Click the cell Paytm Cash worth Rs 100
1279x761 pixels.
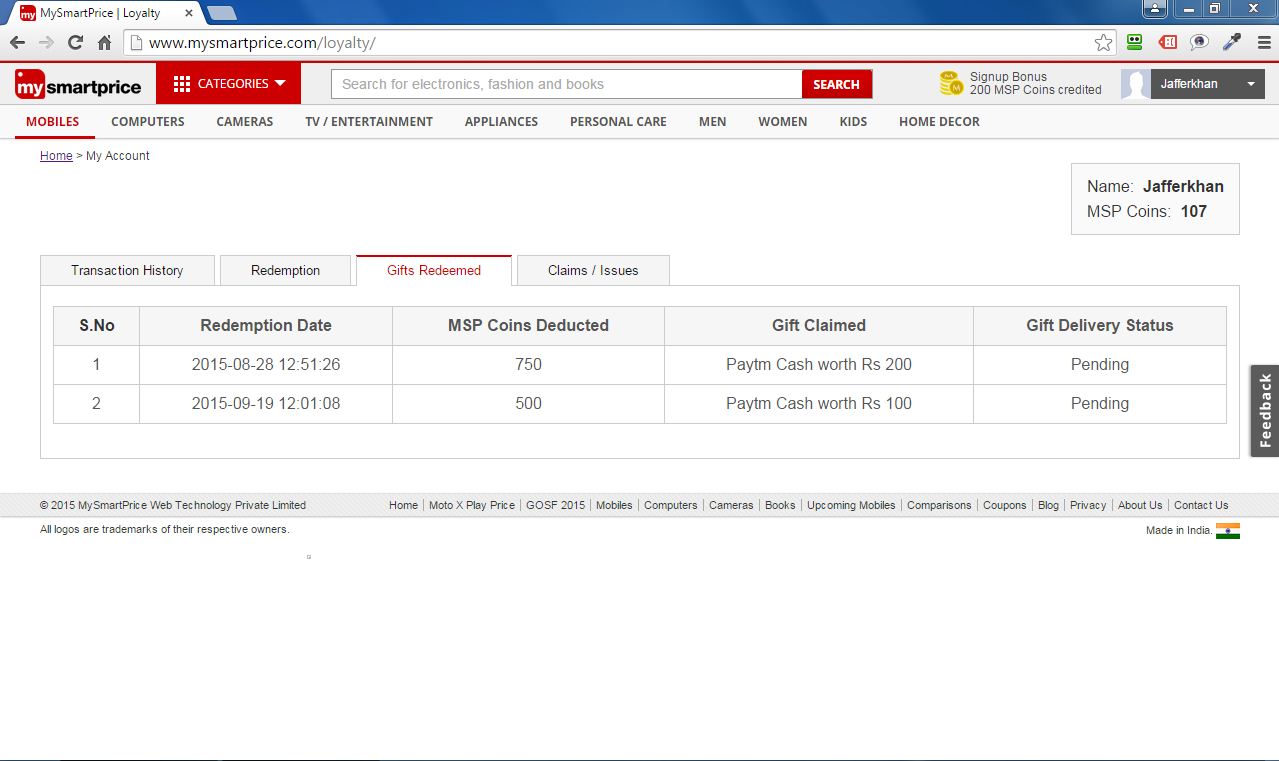(819, 403)
